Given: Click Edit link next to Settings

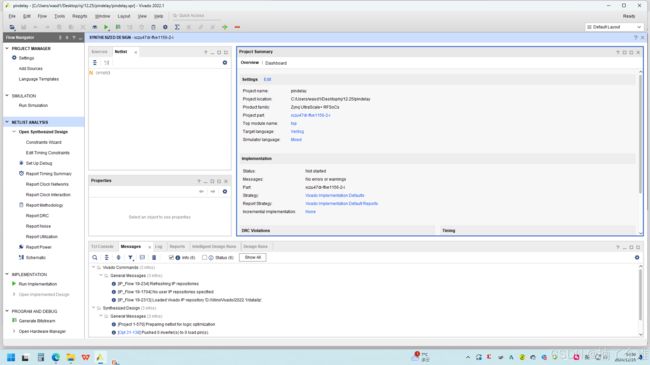Looking at the screenshot, I should coord(267,79).
